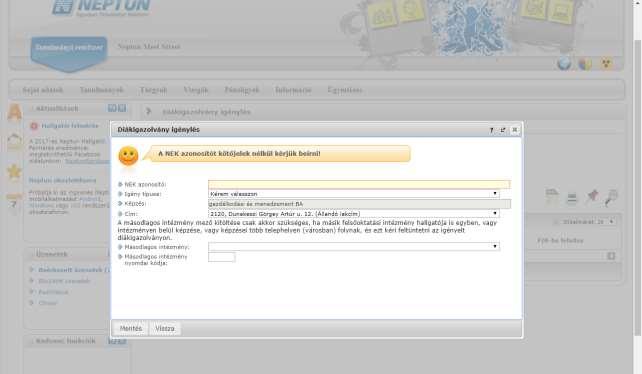Open the Cím address dropdown
This screenshot has height=374, width=642.
[354, 214]
